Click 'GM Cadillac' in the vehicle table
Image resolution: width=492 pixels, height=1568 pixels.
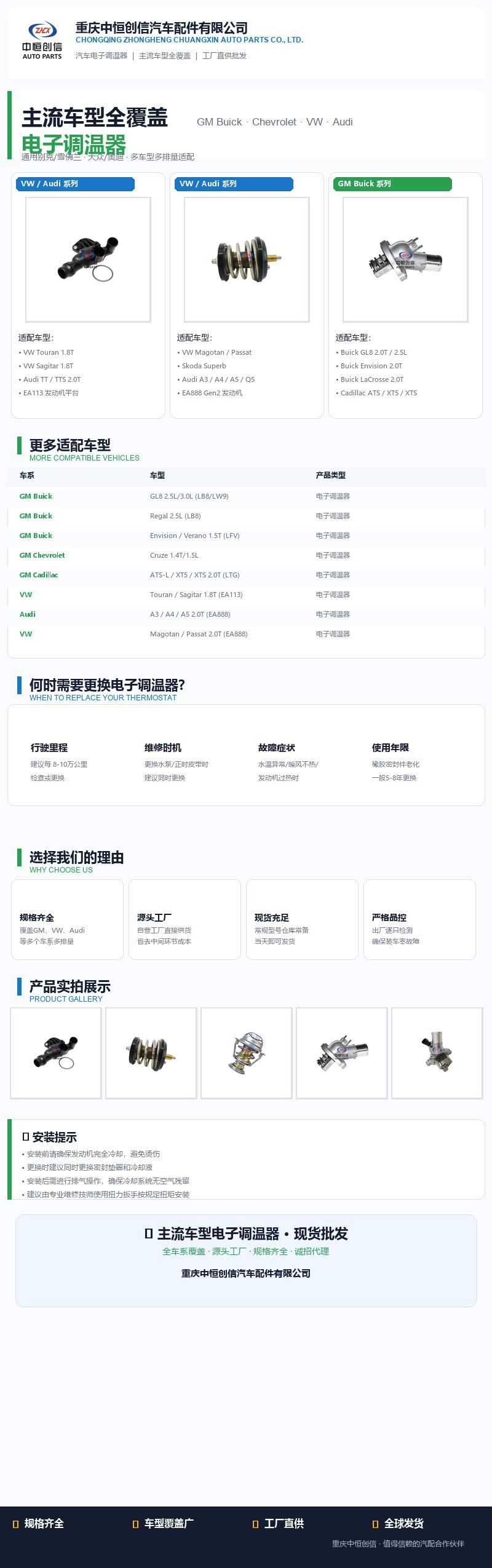point(39,575)
